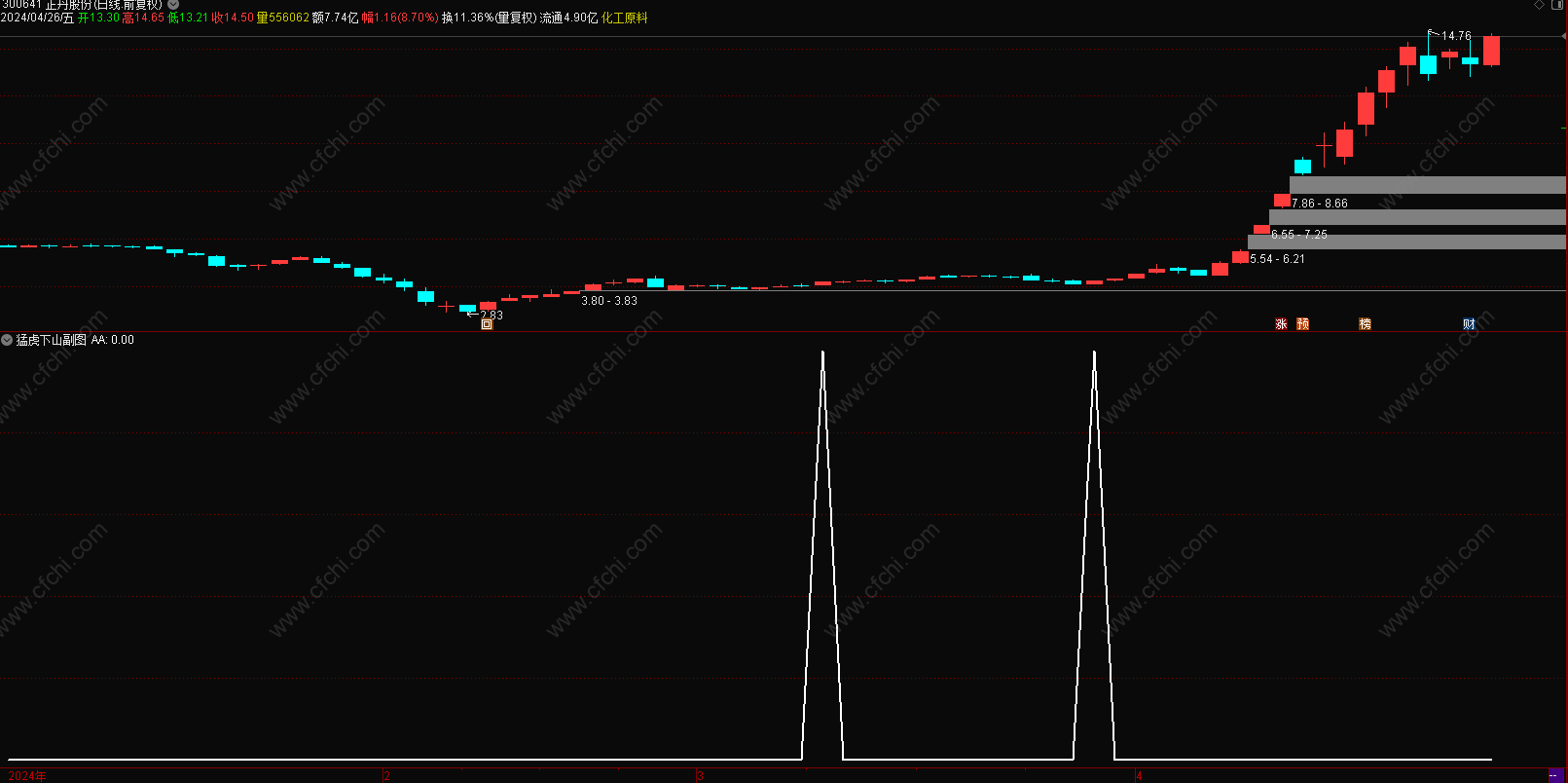Click the 量556062 volume text
Screen dimensions: 1568x783
click(282, 18)
